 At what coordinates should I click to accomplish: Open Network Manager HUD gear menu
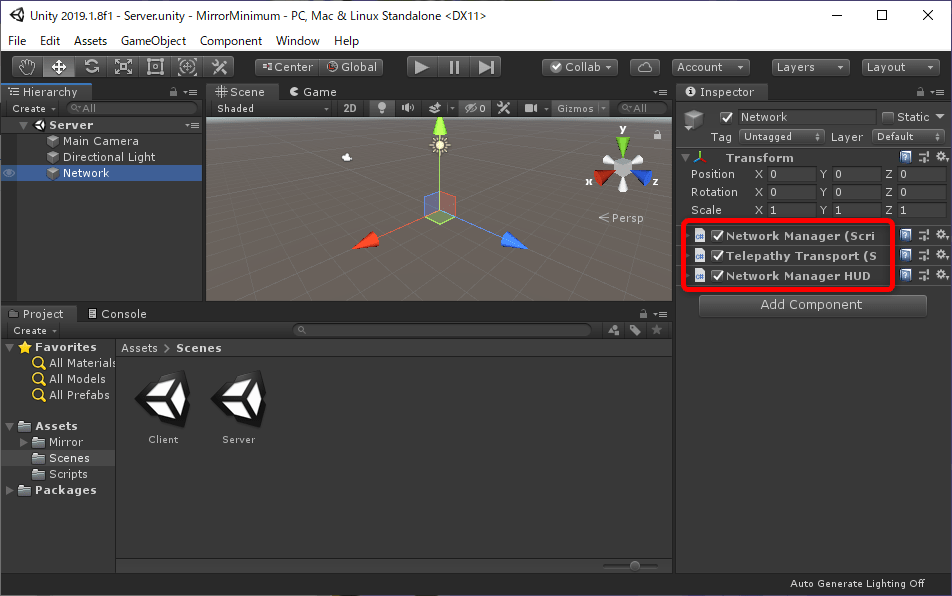pos(942,275)
